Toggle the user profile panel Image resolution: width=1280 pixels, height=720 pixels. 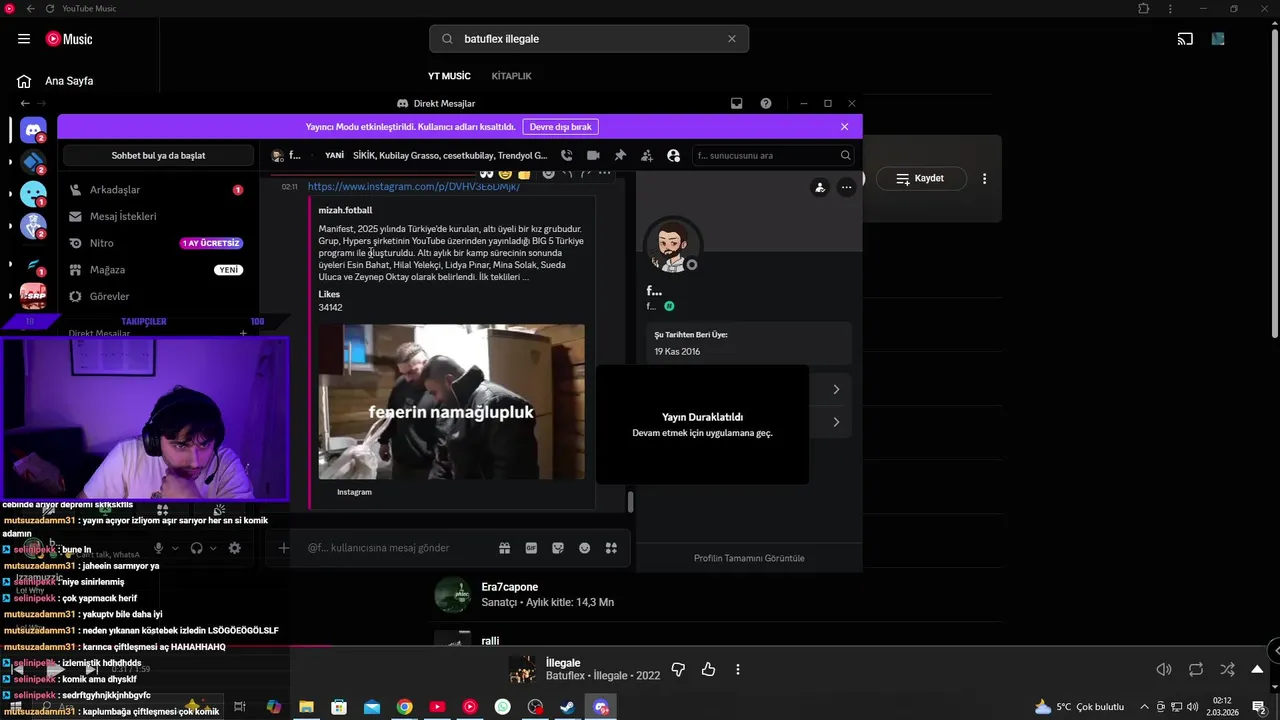click(673, 156)
